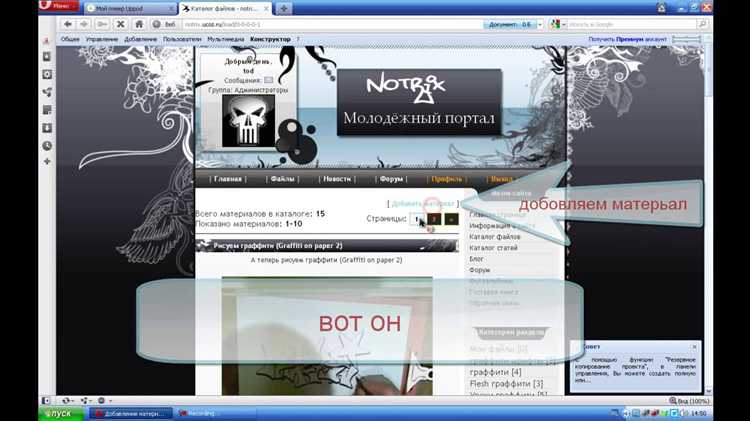
Task: Click the fast-forward key icon in toolbar
Action: pos(101,24)
